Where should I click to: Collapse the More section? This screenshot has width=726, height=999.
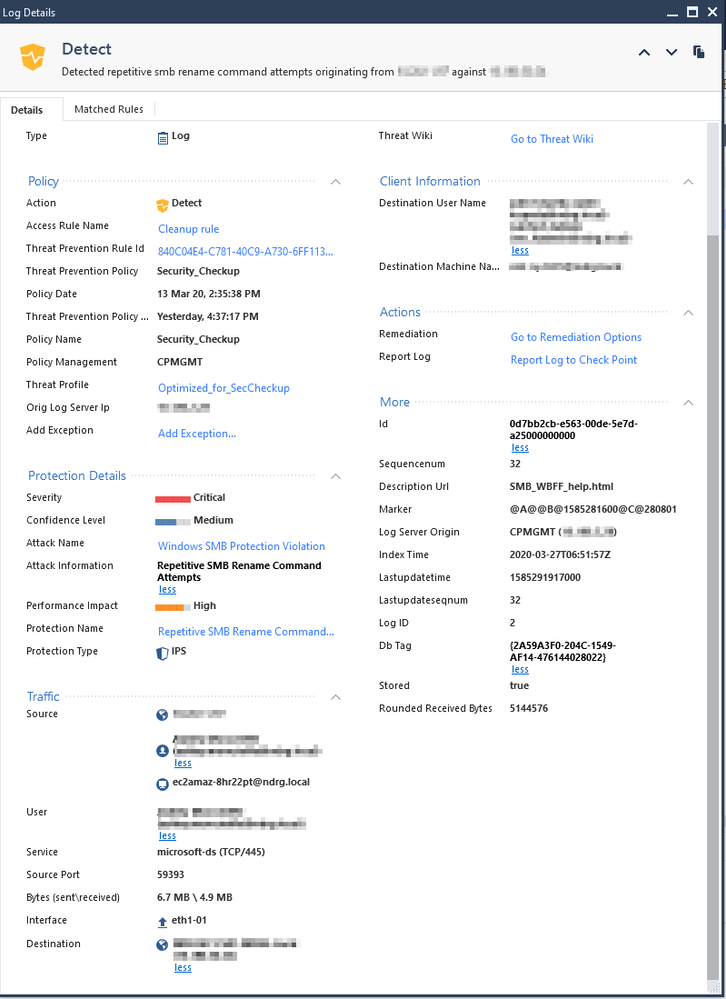pos(688,403)
